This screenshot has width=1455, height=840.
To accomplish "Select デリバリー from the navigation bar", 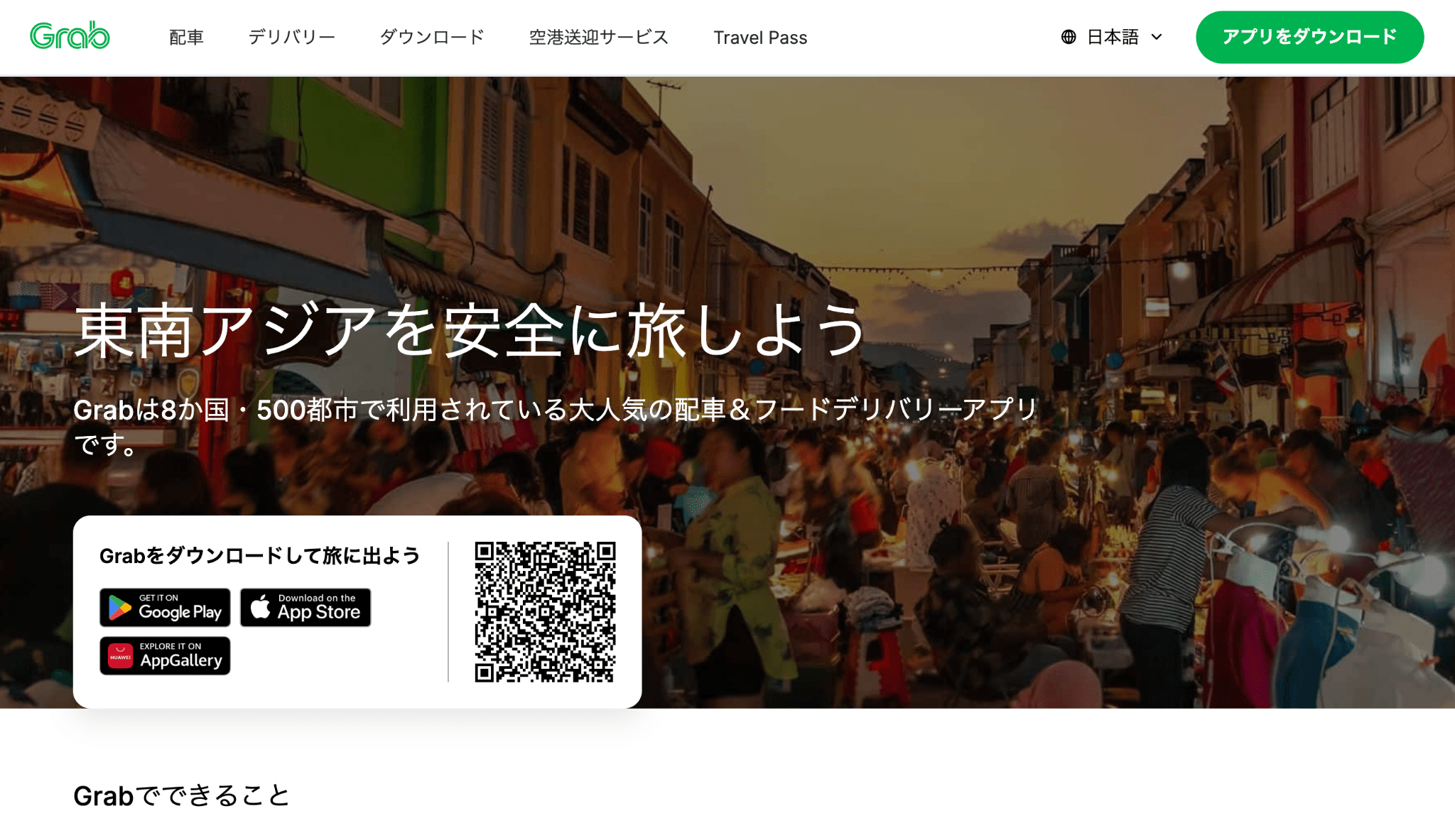I will (292, 37).
